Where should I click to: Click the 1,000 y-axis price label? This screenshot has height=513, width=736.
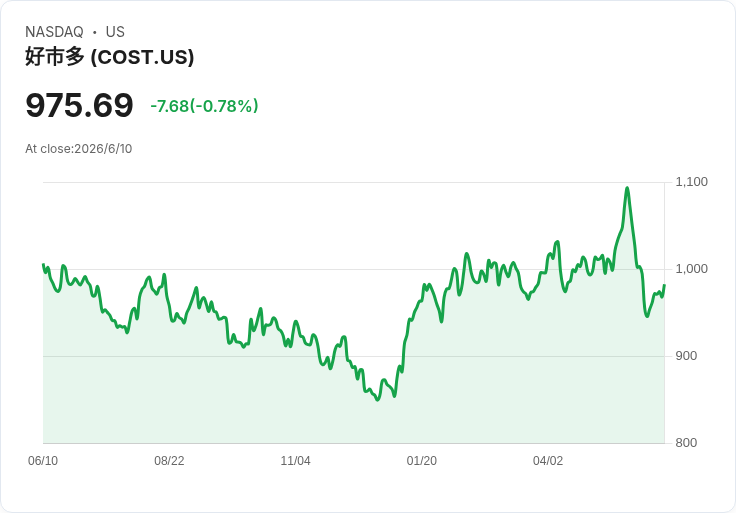(x=691, y=268)
